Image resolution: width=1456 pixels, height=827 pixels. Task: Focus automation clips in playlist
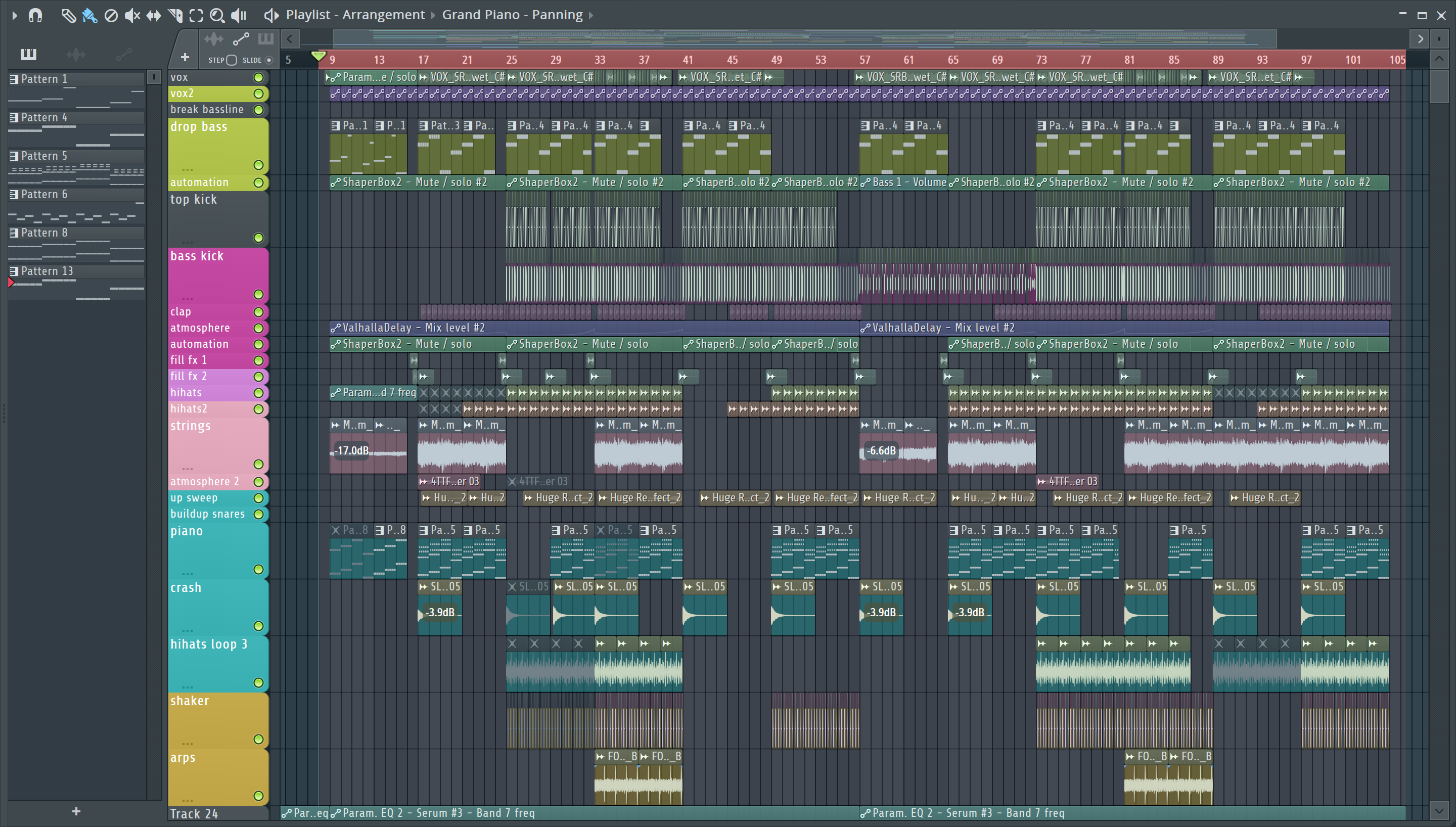[241, 39]
